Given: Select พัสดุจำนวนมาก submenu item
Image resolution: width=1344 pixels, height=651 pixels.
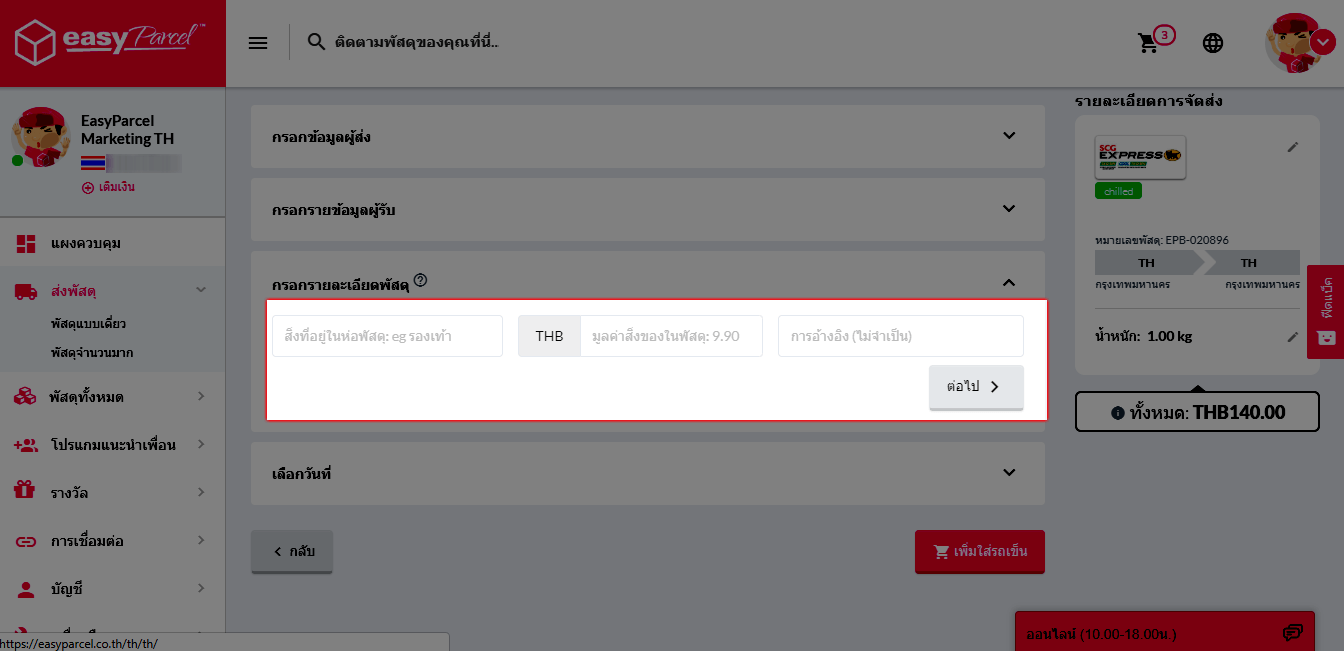Looking at the screenshot, I should [92, 353].
